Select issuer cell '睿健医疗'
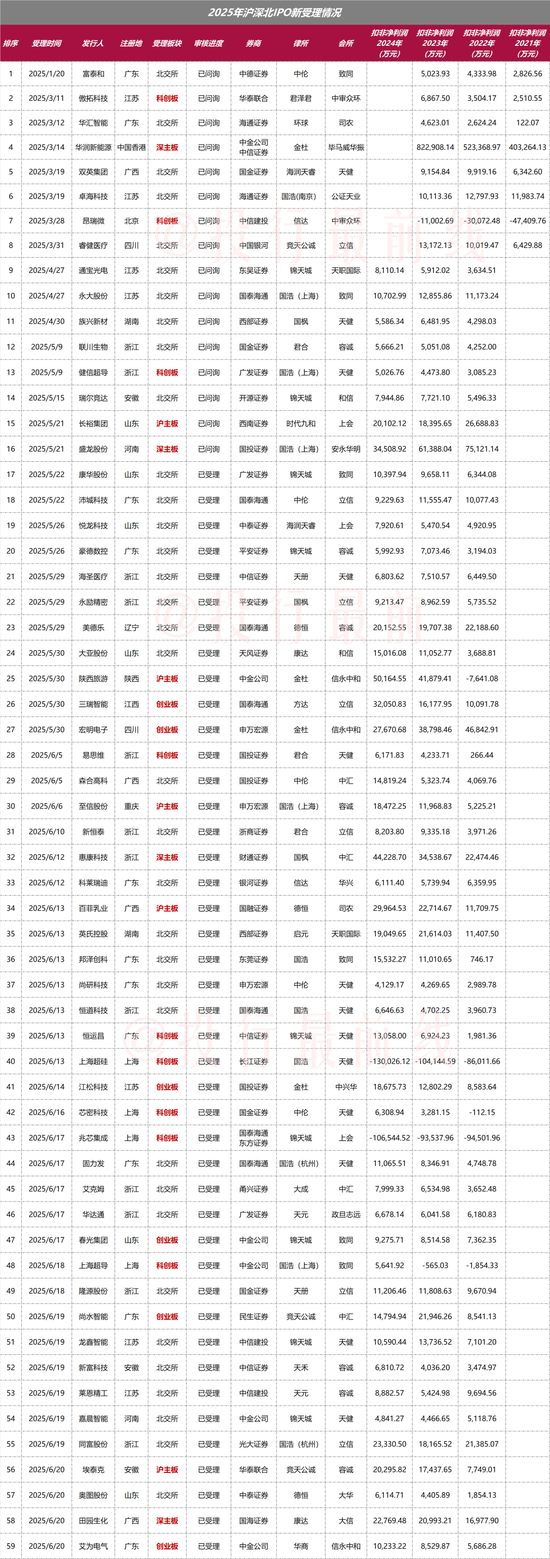The height and width of the screenshot is (1559, 550). 93,244
